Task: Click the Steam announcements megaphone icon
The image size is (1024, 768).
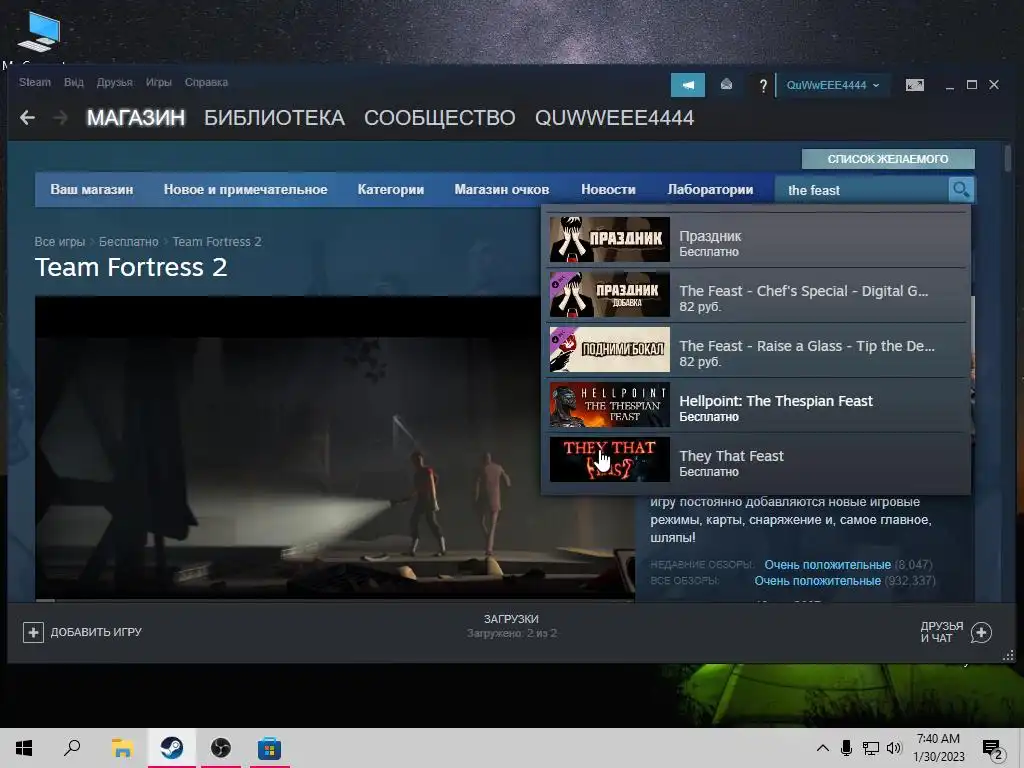Action: click(688, 85)
